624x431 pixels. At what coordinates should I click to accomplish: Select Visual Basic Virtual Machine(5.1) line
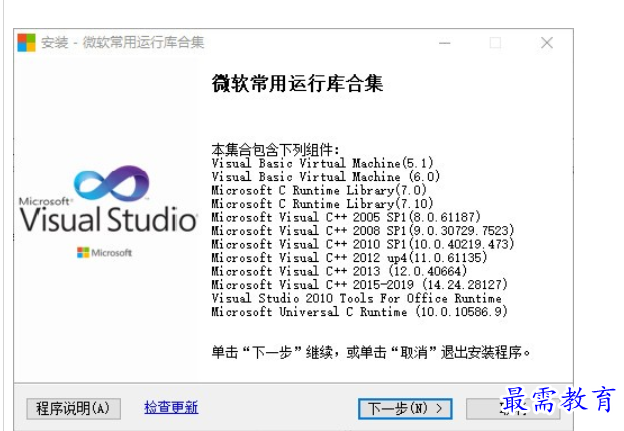[x=322, y=163]
